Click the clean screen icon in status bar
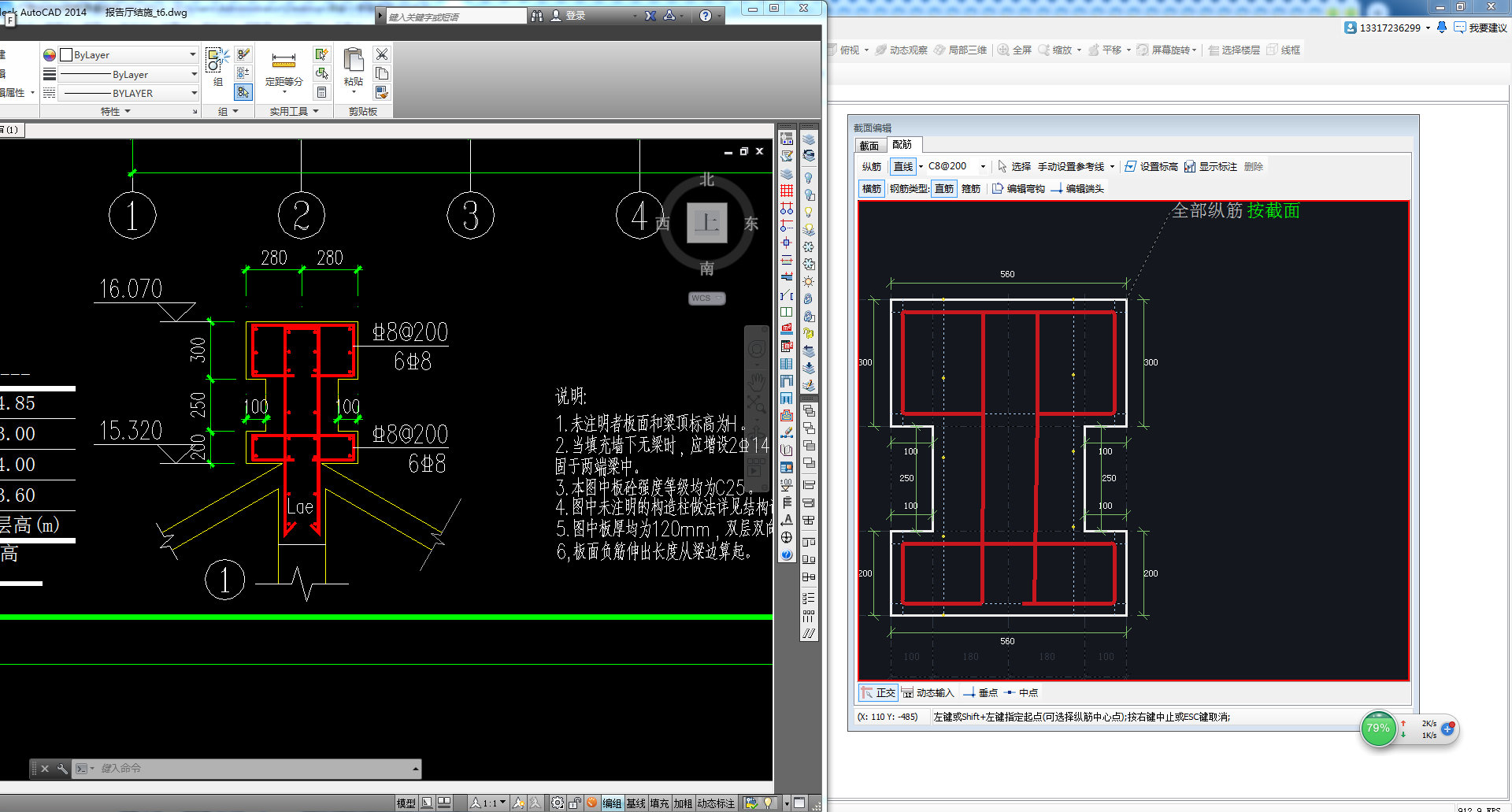The height and width of the screenshot is (812, 1512). tap(799, 803)
